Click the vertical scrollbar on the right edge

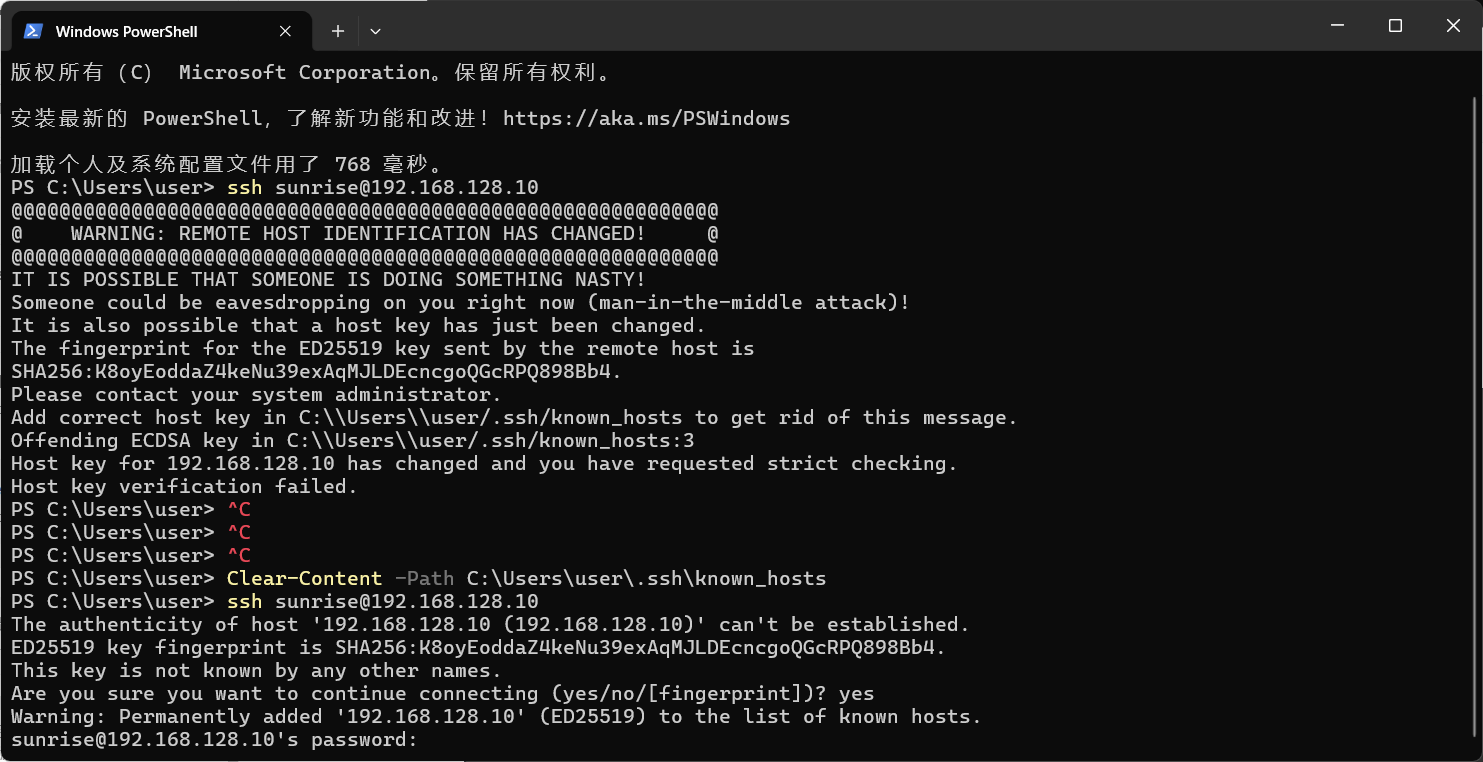coord(1475,400)
